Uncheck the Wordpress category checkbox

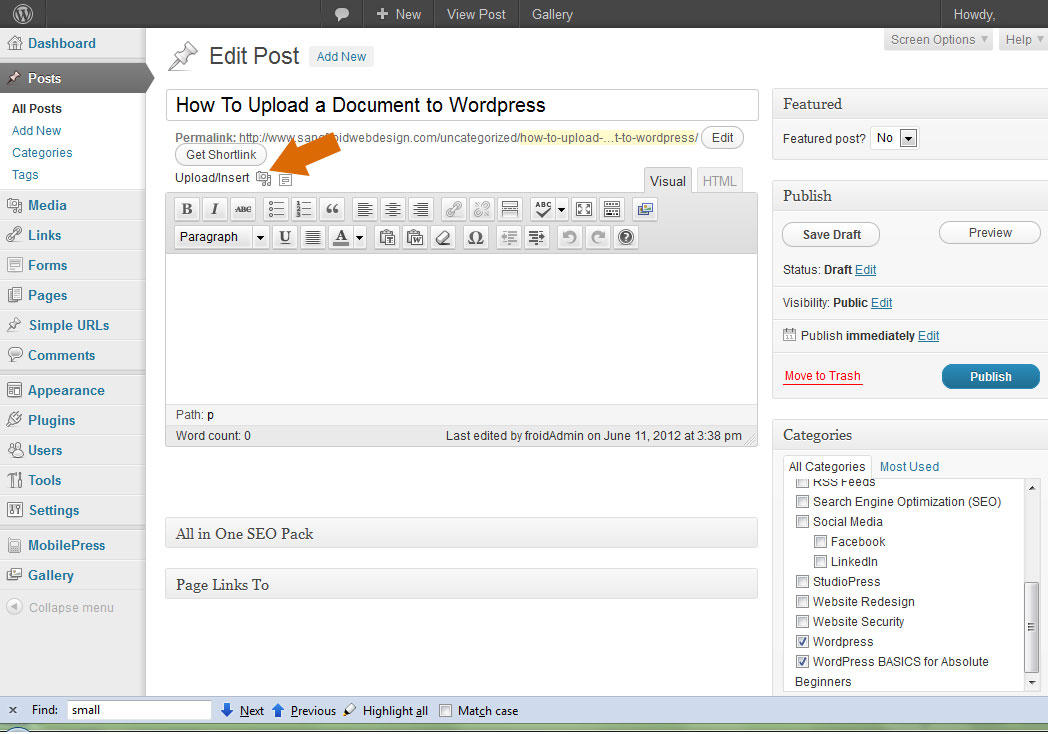[803, 642]
